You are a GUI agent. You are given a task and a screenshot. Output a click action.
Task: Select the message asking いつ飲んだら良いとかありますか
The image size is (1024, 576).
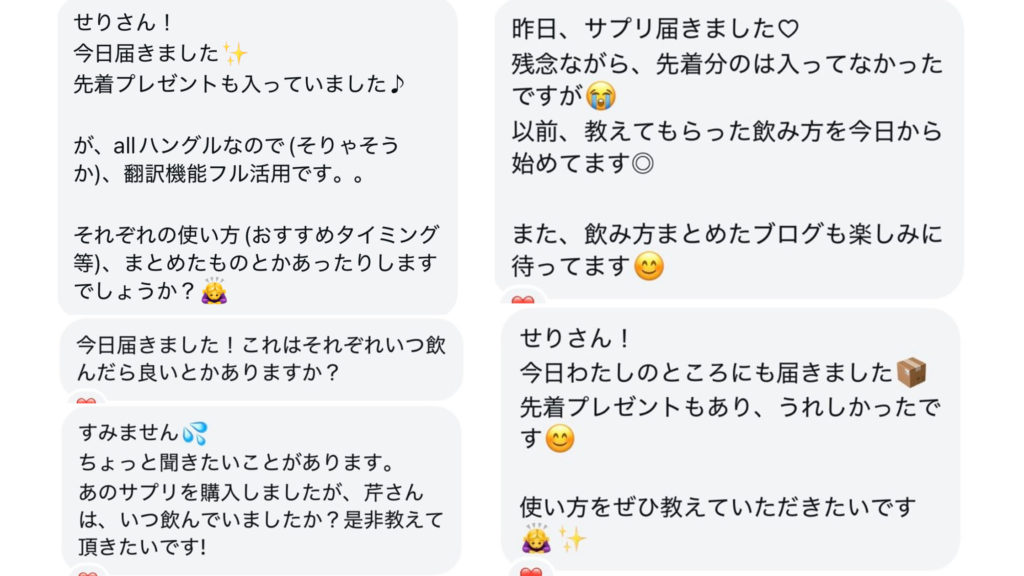pyautogui.click(x=261, y=358)
